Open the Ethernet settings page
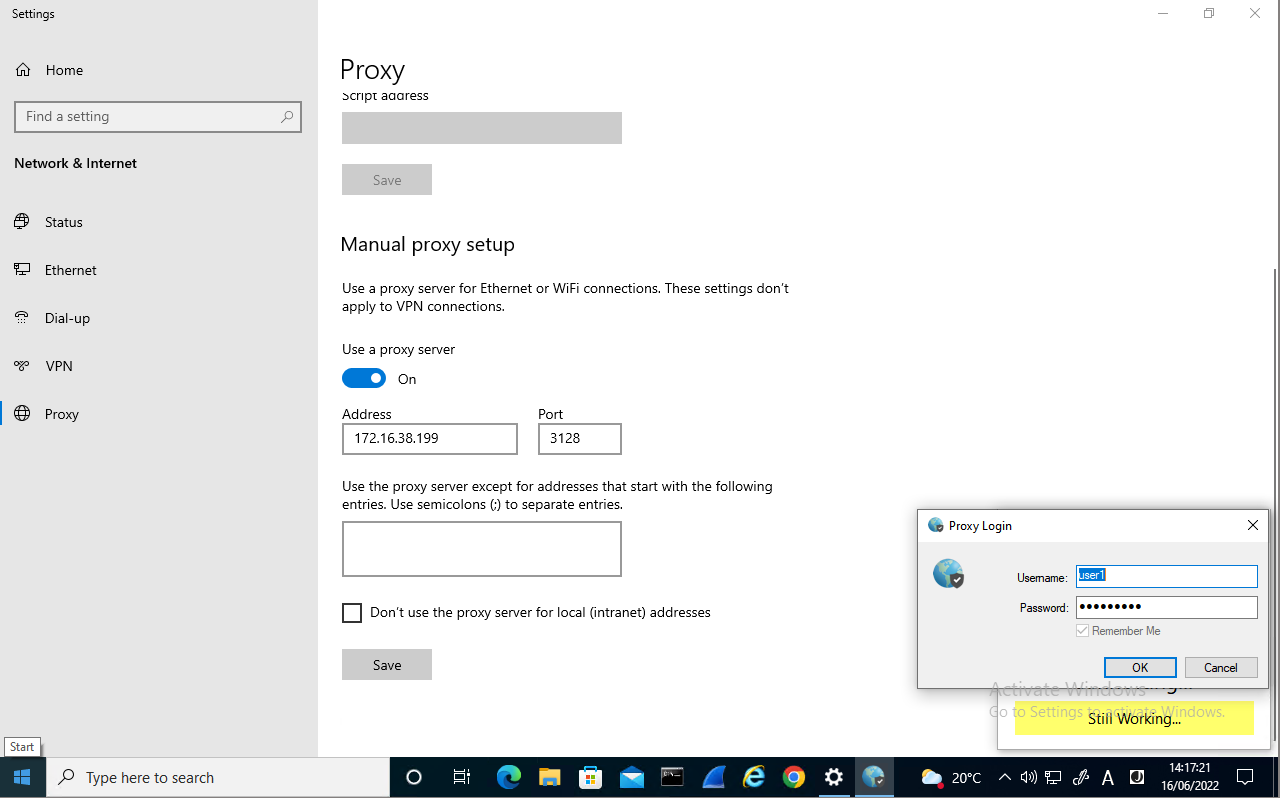1280x798 pixels. point(69,270)
